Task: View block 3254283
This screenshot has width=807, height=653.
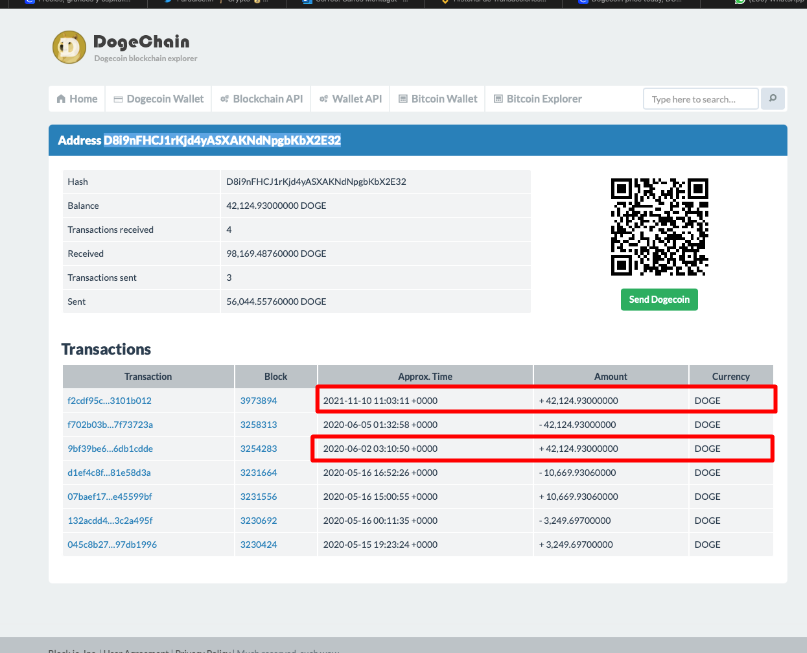Action: (258, 449)
